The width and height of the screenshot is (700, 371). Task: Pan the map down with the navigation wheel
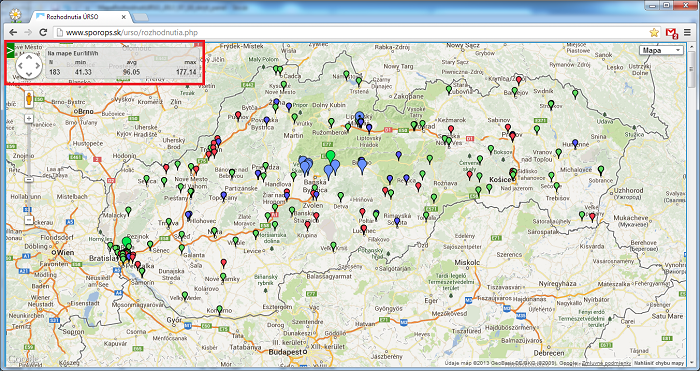29,75
